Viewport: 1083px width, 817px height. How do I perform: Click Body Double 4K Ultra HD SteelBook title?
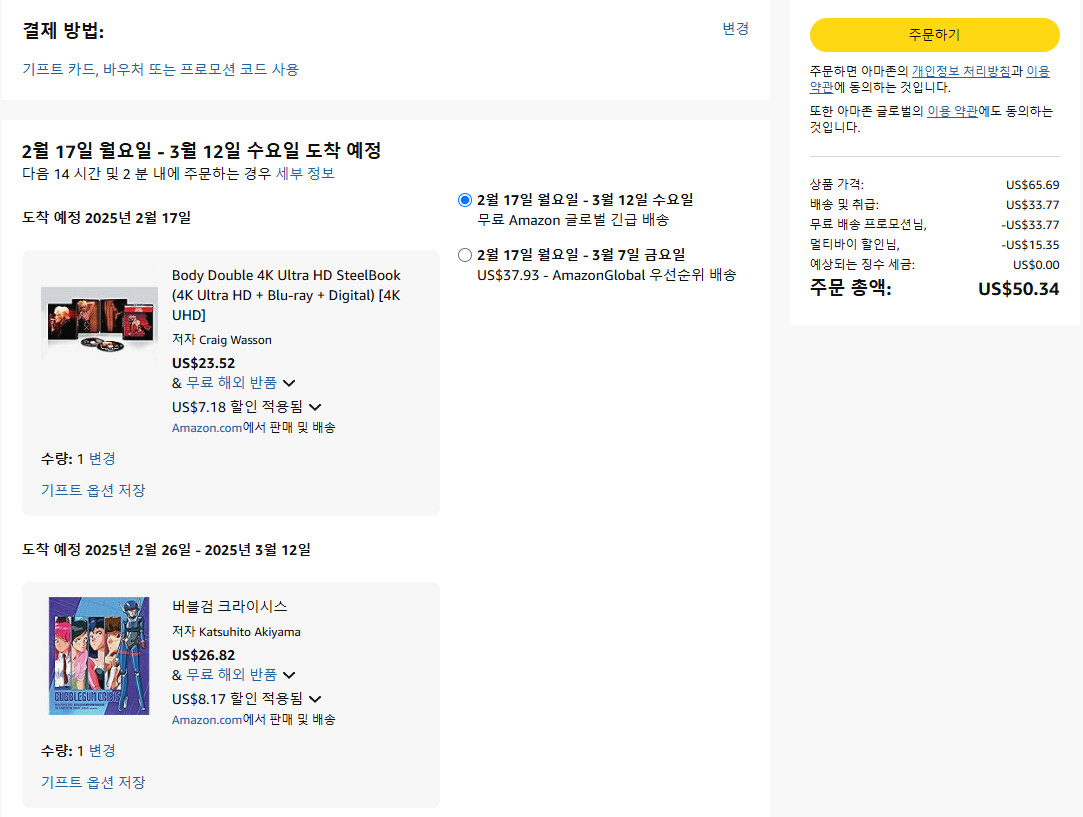[286, 295]
